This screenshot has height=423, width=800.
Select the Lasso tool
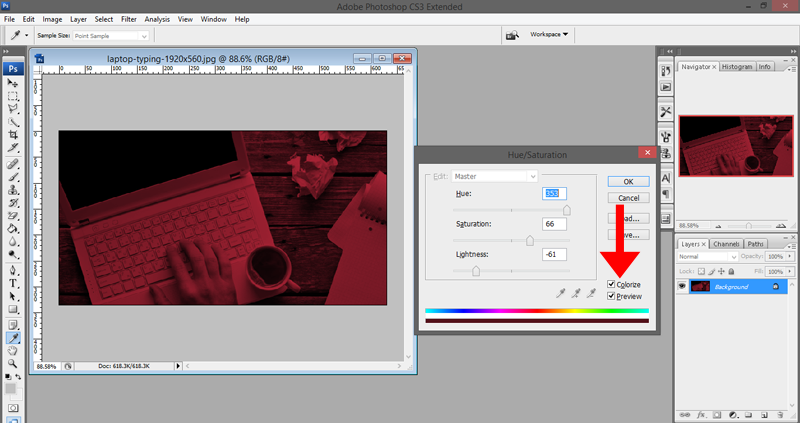(x=13, y=109)
